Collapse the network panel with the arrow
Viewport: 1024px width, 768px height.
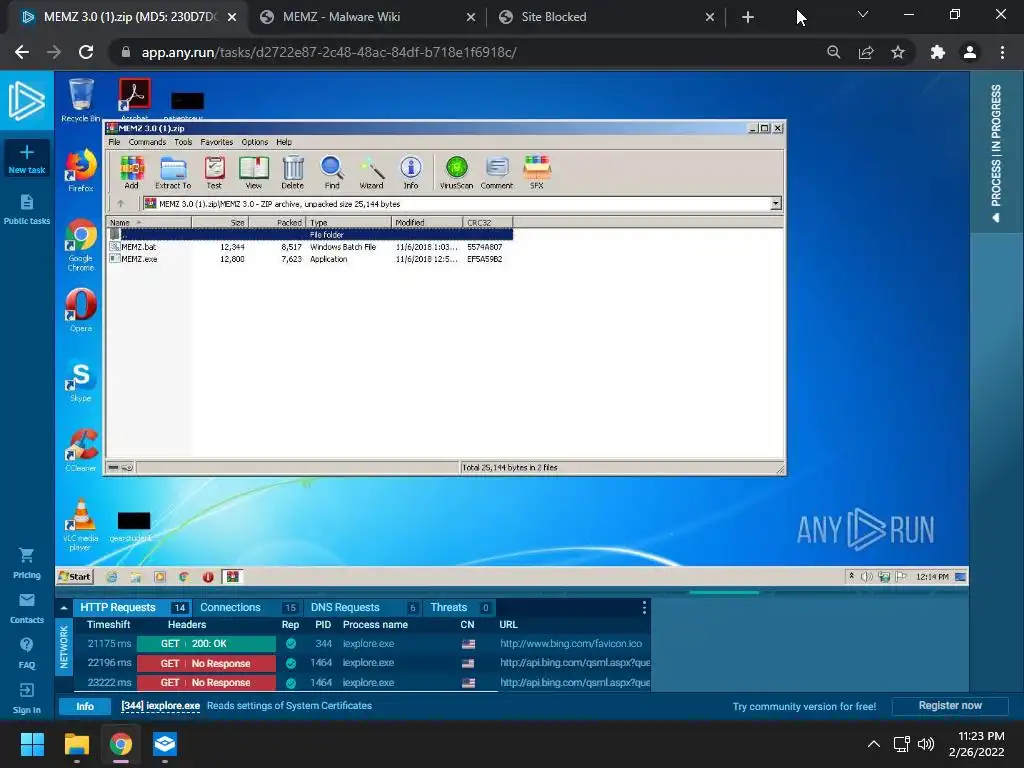pyautogui.click(x=64, y=608)
